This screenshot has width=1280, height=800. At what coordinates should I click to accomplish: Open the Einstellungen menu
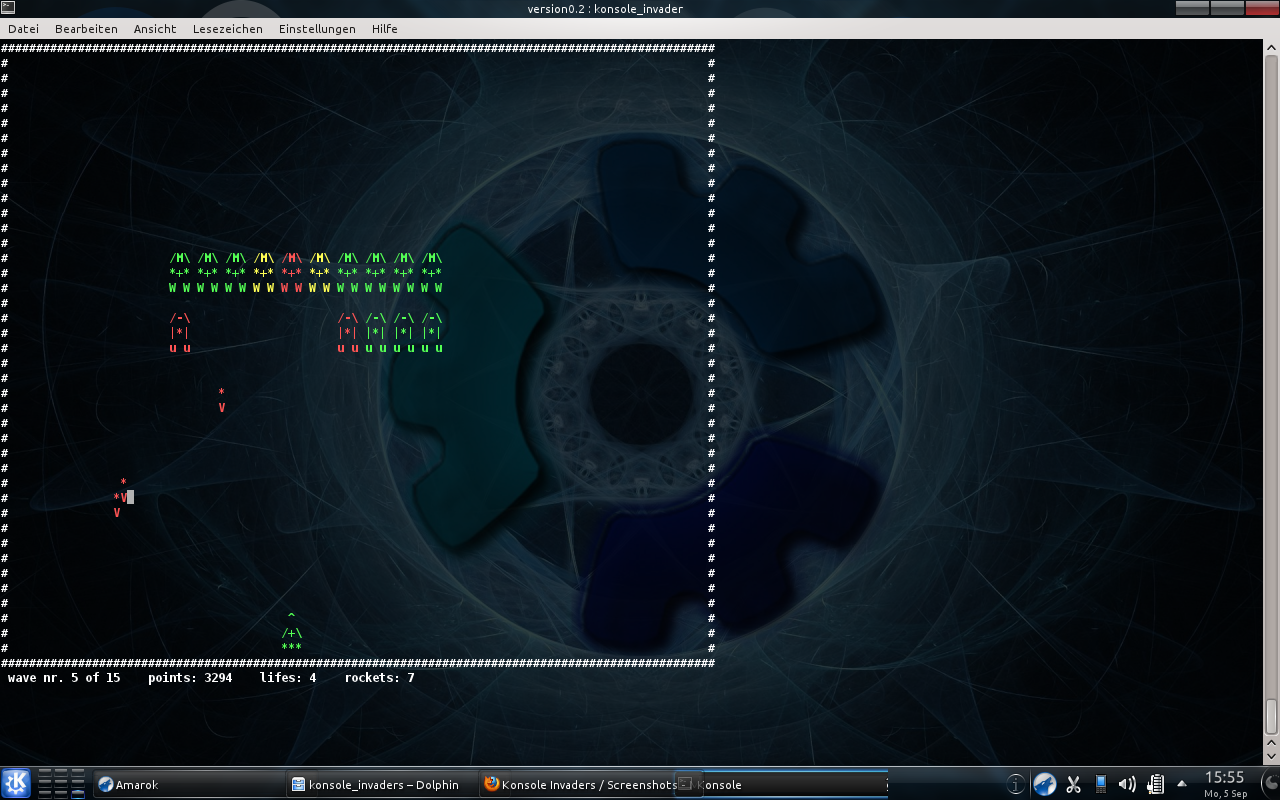click(x=317, y=29)
